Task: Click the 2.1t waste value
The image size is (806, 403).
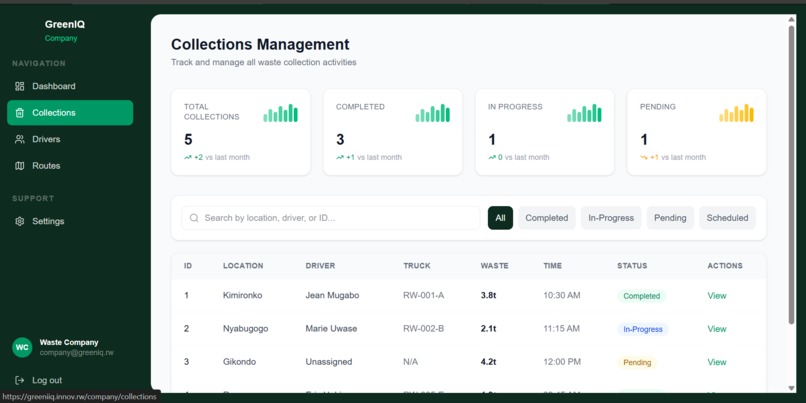Action: click(488, 329)
